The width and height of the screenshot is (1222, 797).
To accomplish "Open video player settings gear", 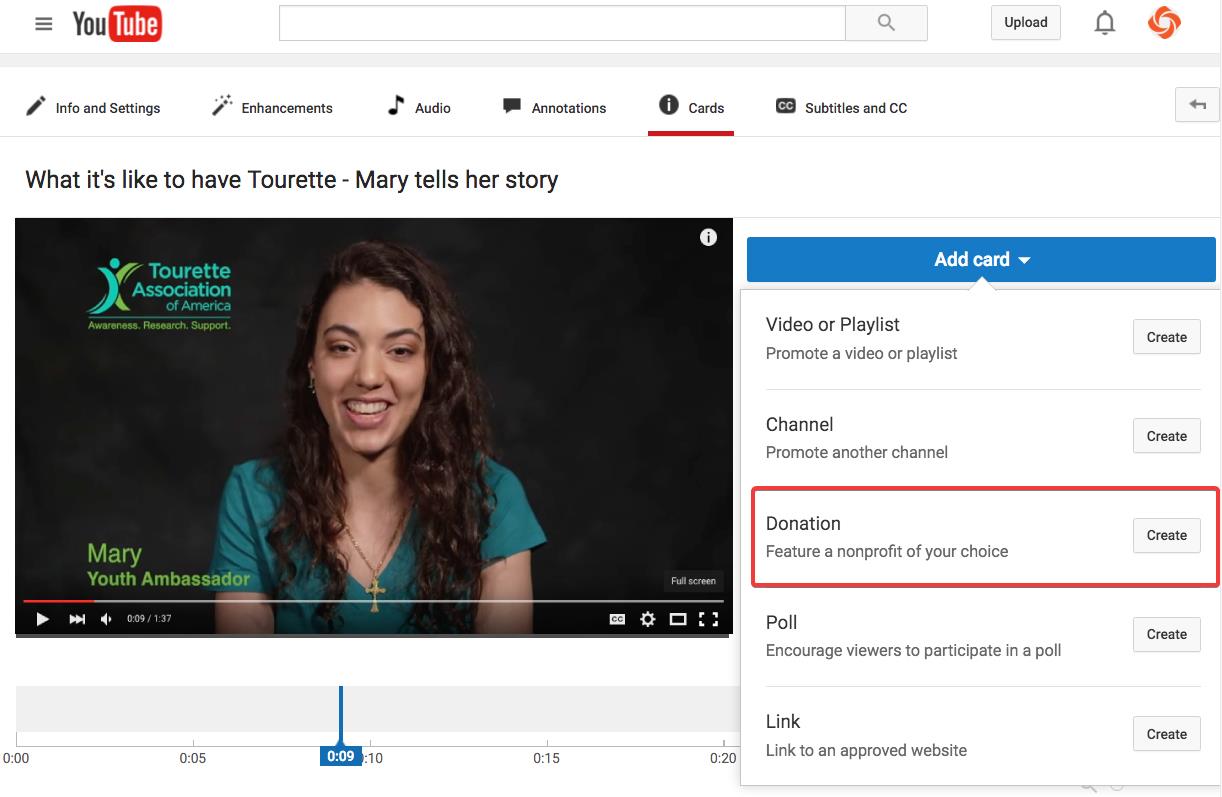I will [647, 619].
